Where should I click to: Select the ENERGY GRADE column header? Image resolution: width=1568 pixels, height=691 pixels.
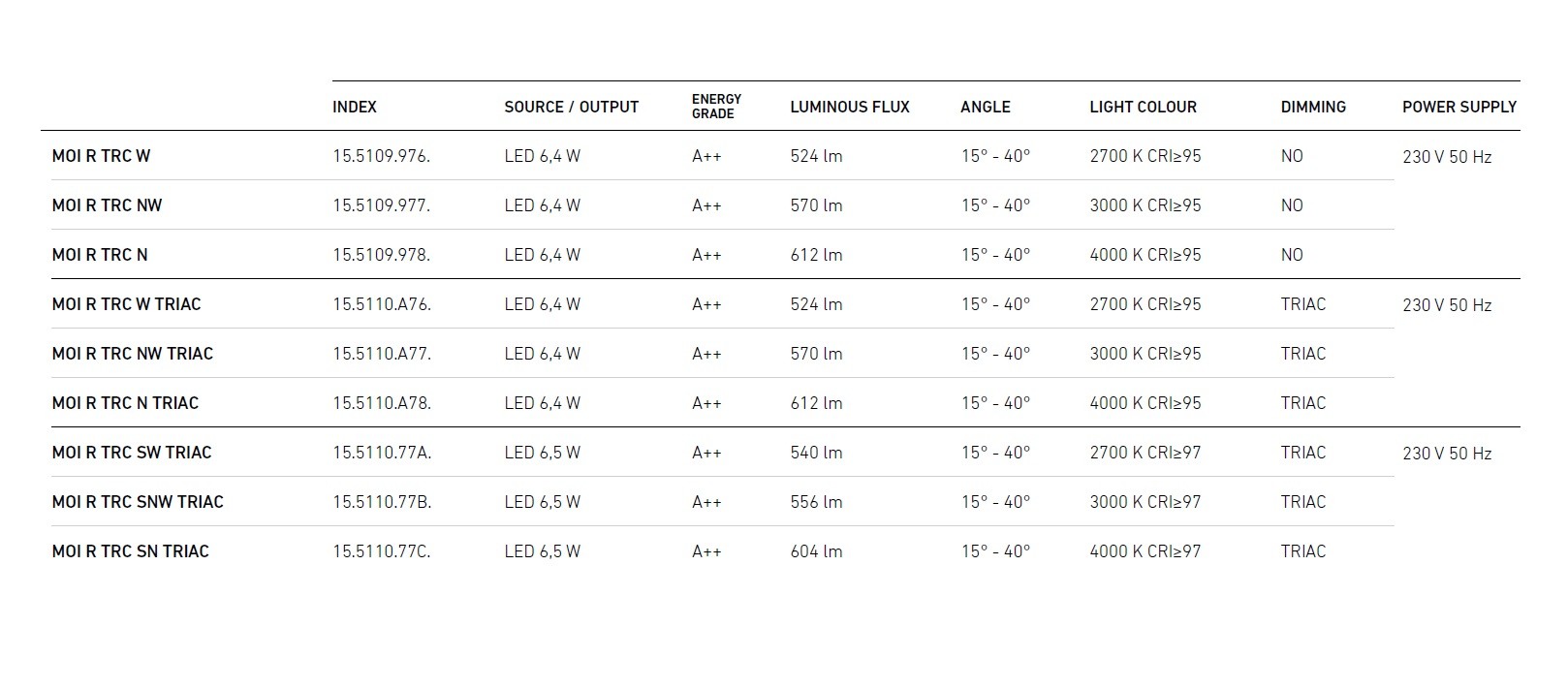(716, 107)
